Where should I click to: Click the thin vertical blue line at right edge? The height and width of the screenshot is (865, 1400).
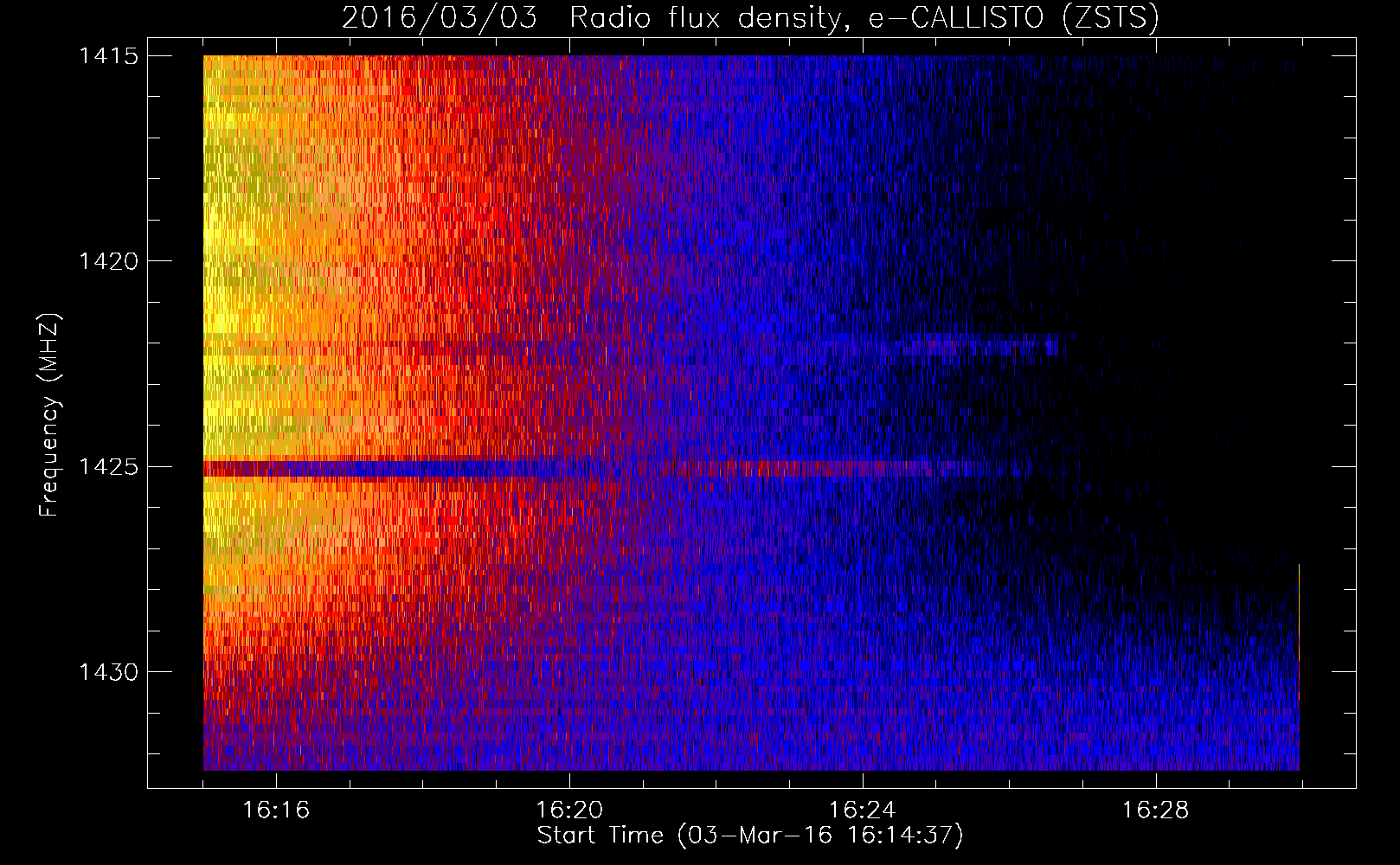[x=1299, y=666]
